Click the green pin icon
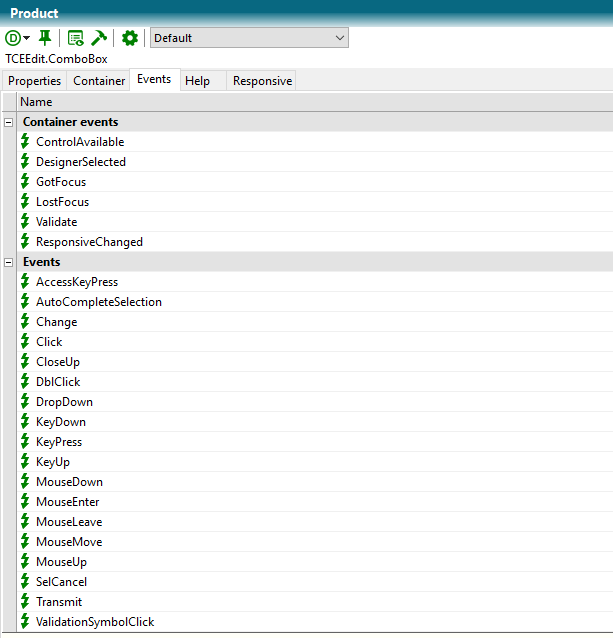The height and width of the screenshot is (638, 613). click(x=45, y=38)
